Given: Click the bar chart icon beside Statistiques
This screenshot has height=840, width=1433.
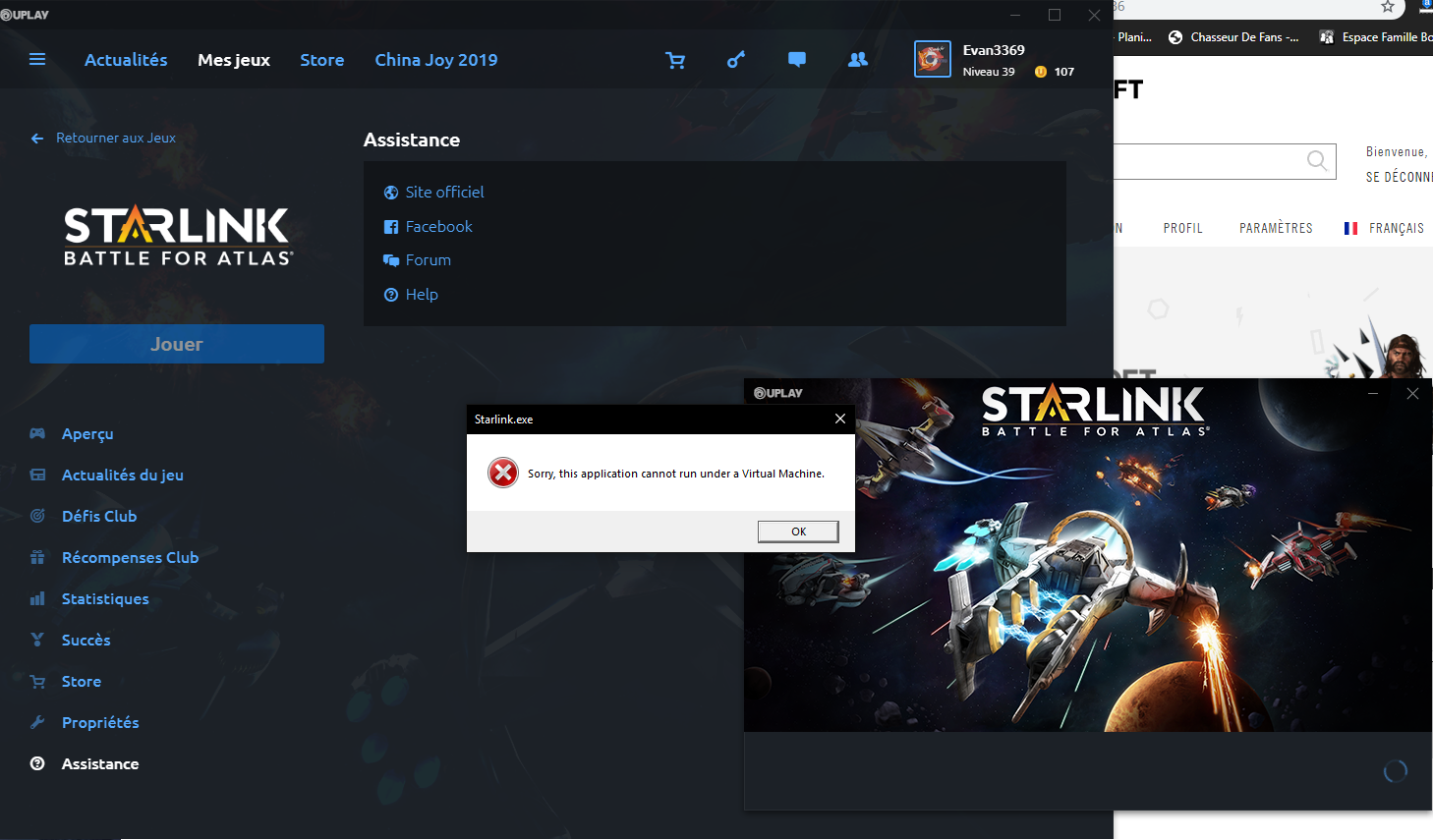Looking at the screenshot, I should pyautogui.click(x=37, y=598).
